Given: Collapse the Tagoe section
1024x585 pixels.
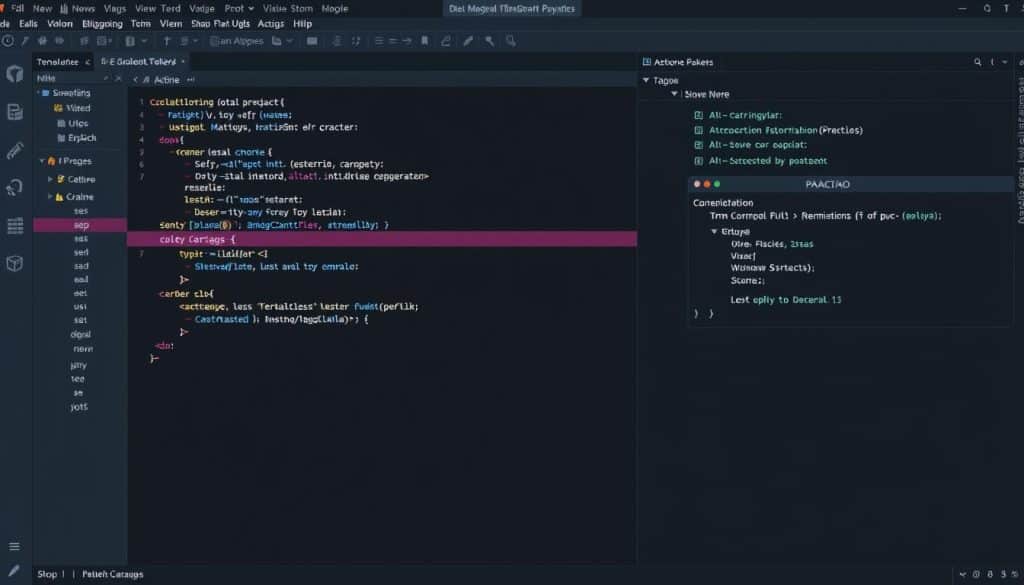Looking at the screenshot, I should point(646,80).
